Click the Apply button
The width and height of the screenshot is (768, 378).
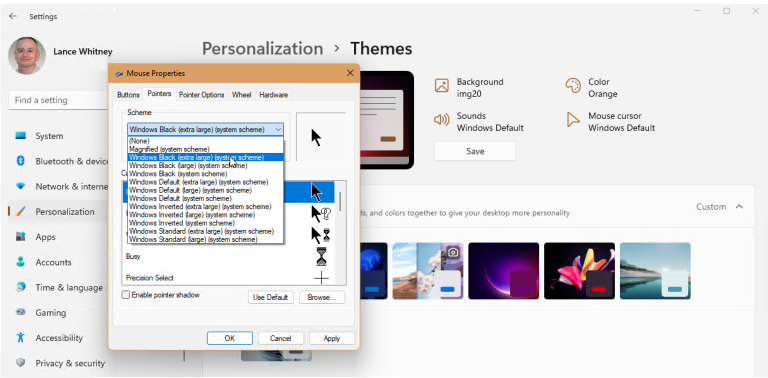pos(332,338)
